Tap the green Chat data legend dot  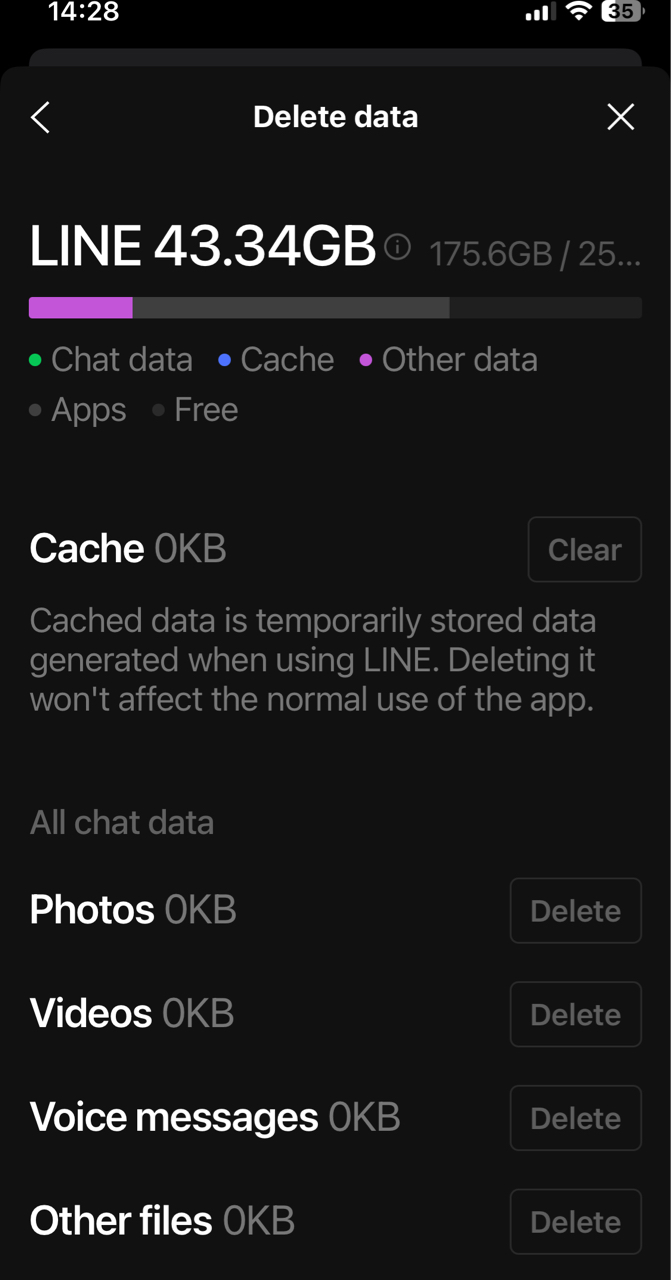click(36, 360)
